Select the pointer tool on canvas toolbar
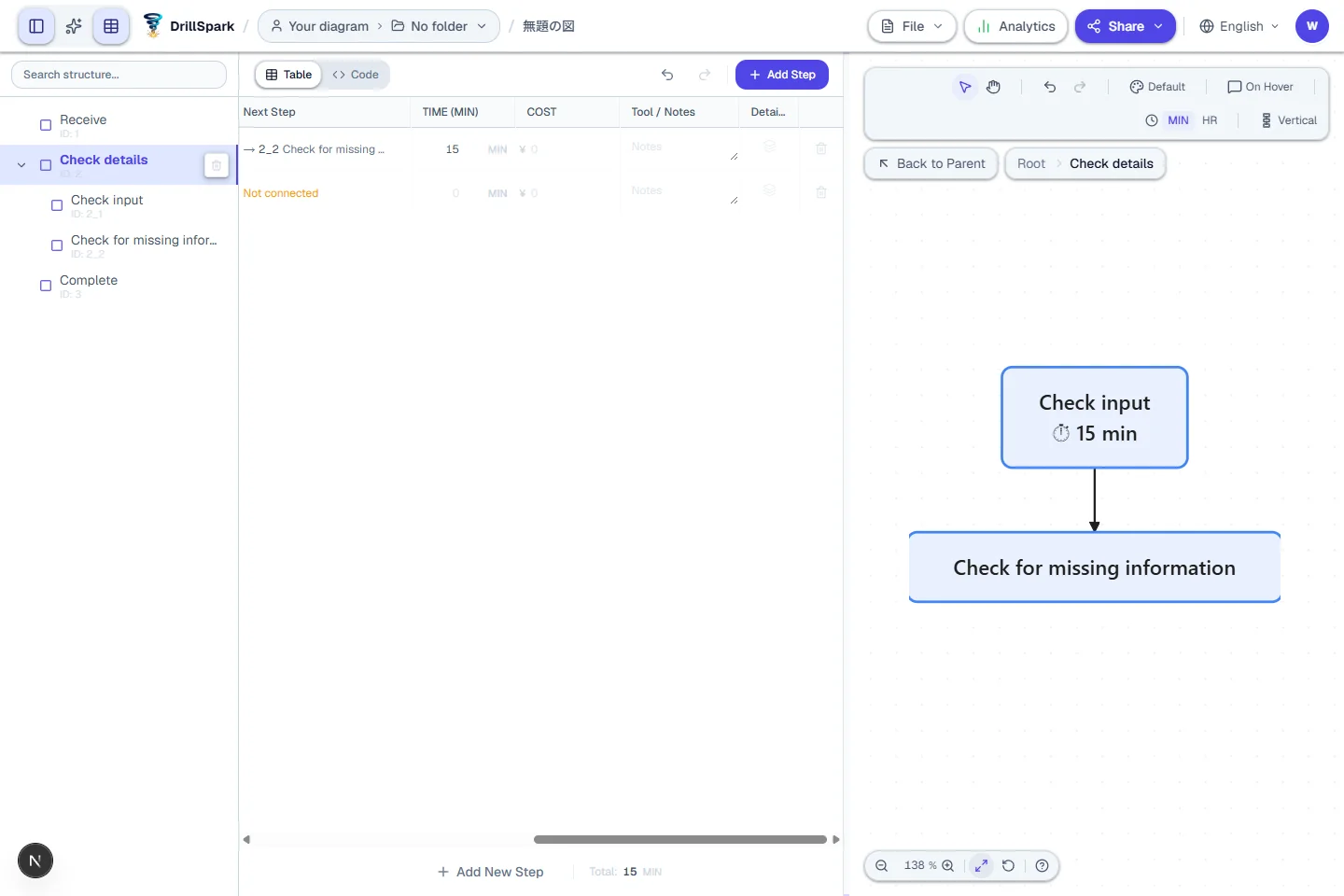The image size is (1344, 896). [x=965, y=87]
